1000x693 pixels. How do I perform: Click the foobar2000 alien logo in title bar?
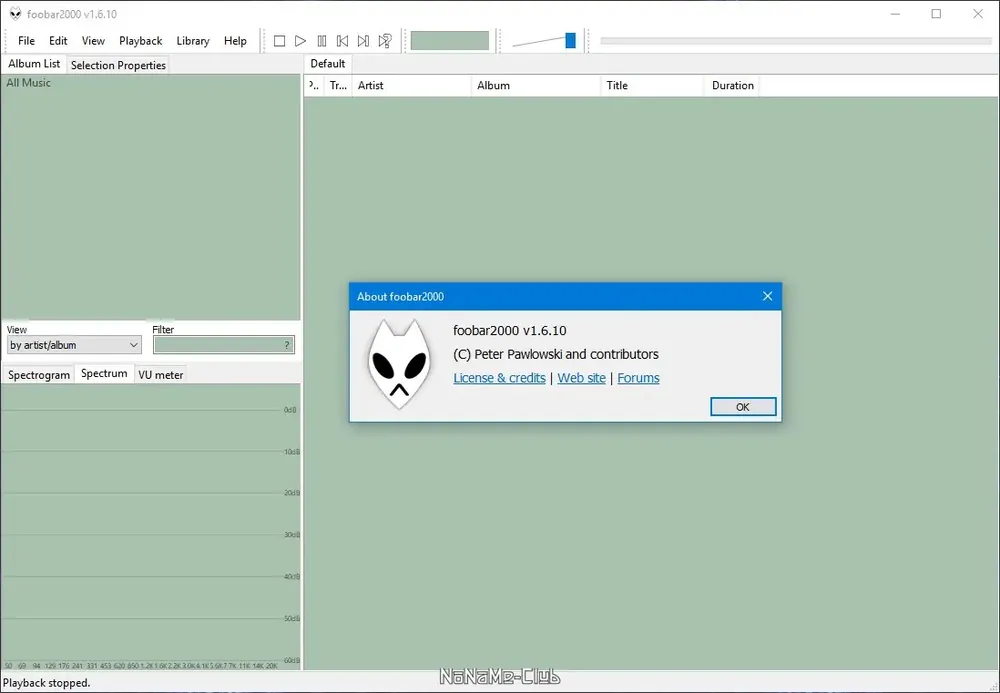point(15,14)
